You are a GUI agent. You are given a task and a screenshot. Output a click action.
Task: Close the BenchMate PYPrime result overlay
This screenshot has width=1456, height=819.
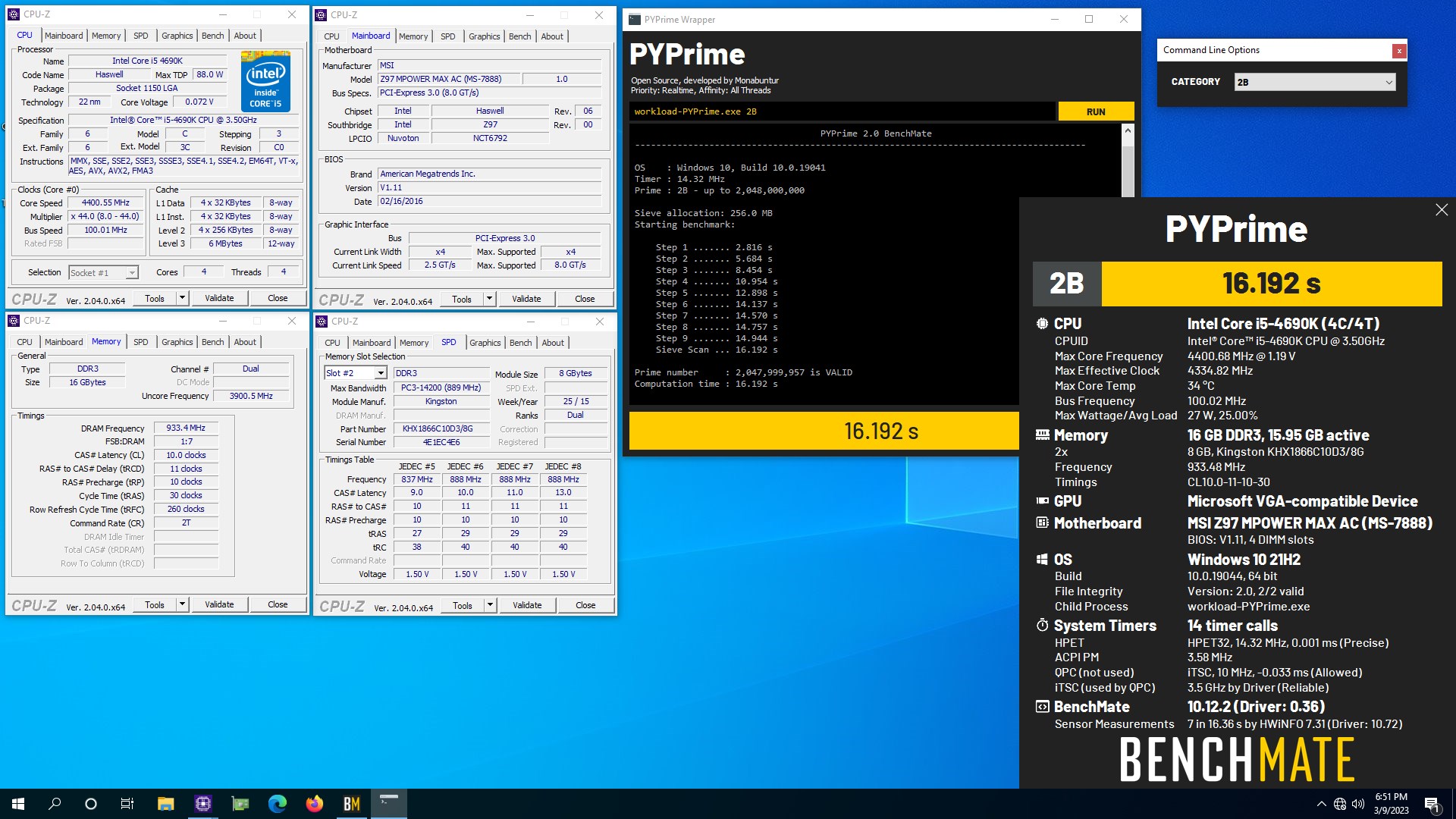[x=1442, y=210]
